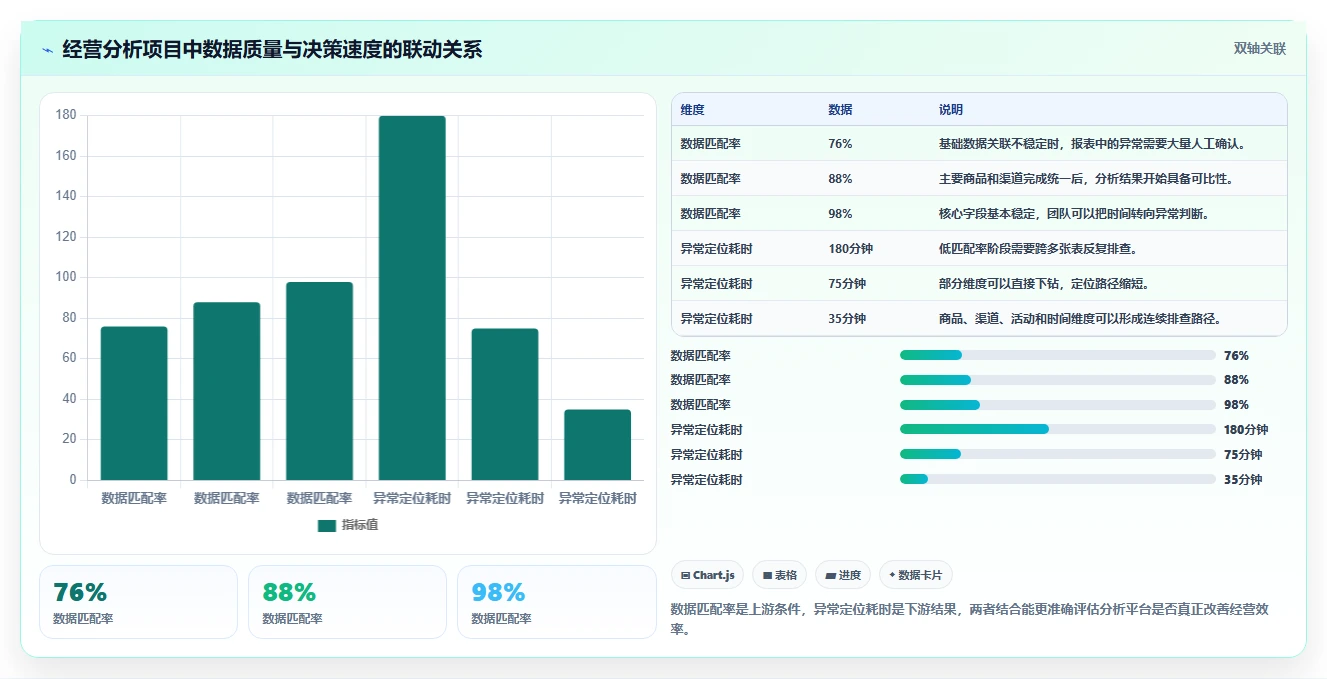This screenshot has height=679, width=1327.
Task: Click the 数据卡片 tag sparkle icon
Action: [892, 575]
